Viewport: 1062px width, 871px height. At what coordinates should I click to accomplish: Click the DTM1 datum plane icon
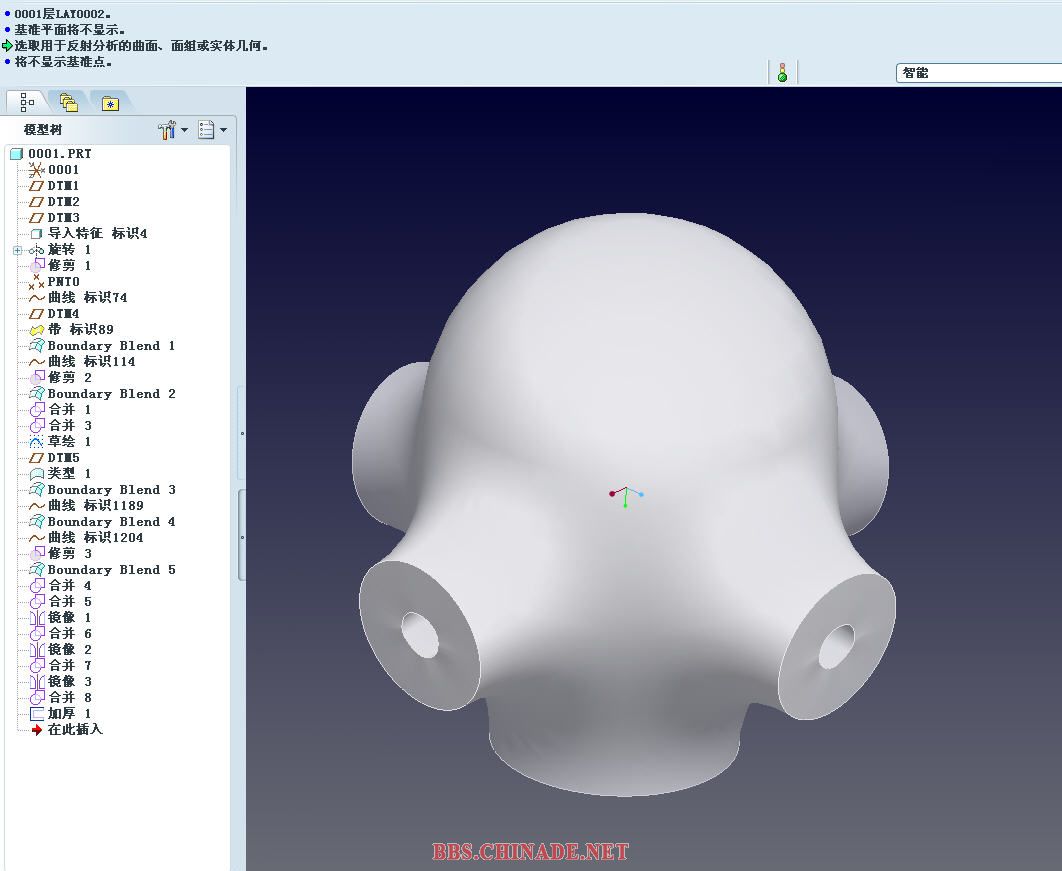37,186
